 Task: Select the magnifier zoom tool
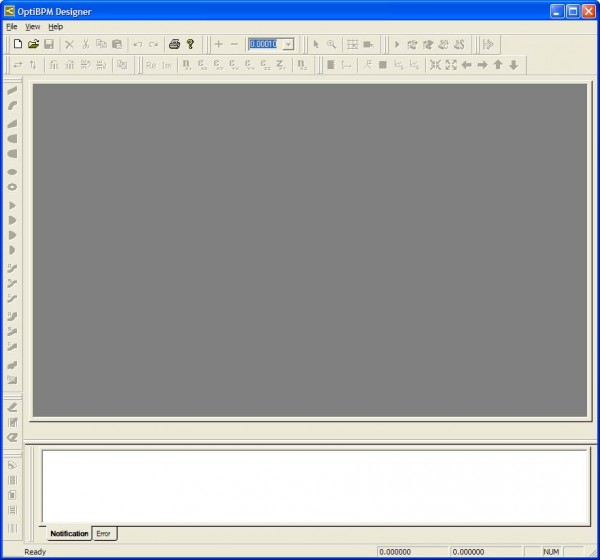(331, 44)
